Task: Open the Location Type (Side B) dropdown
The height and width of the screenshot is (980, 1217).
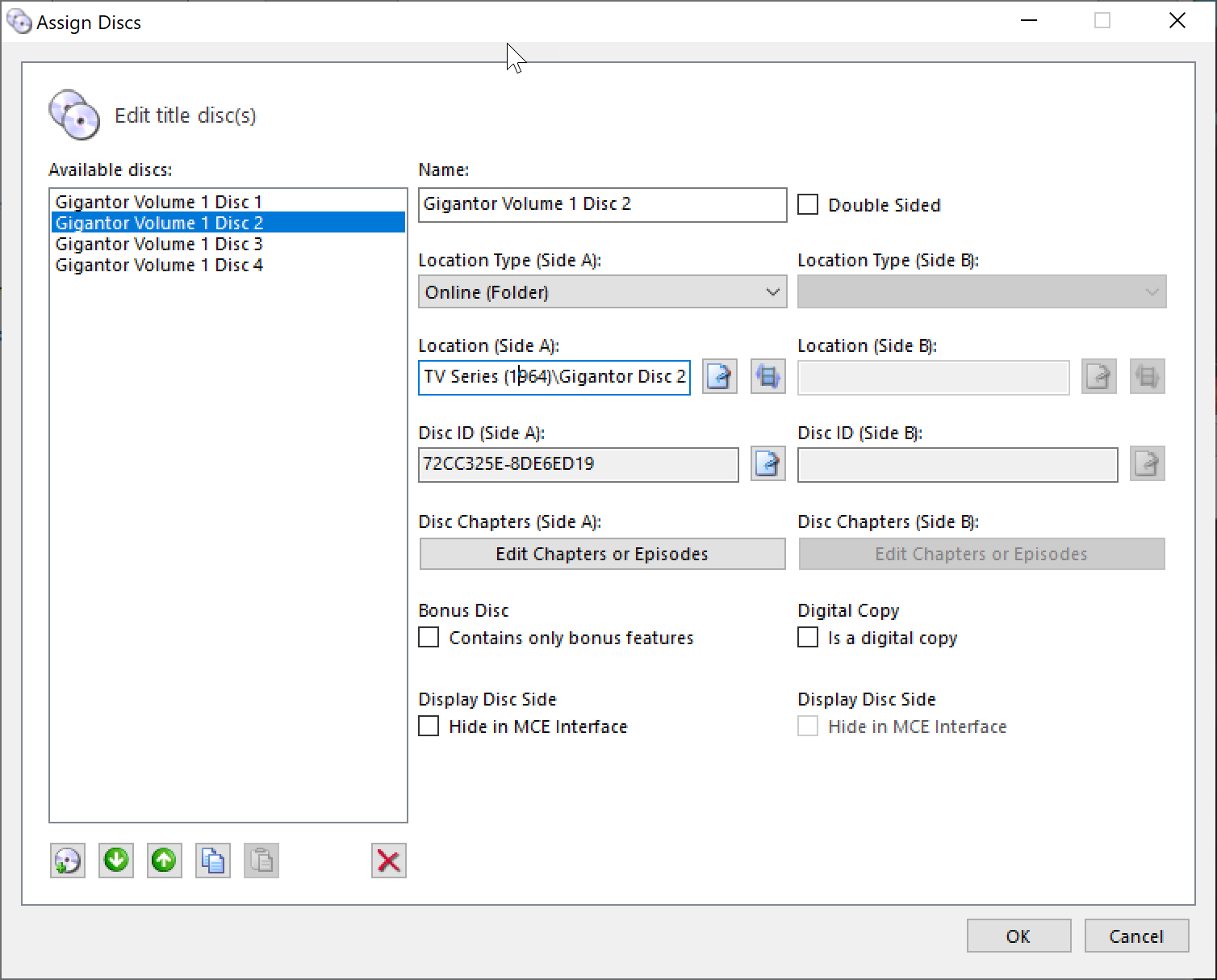Action: click(x=981, y=291)
